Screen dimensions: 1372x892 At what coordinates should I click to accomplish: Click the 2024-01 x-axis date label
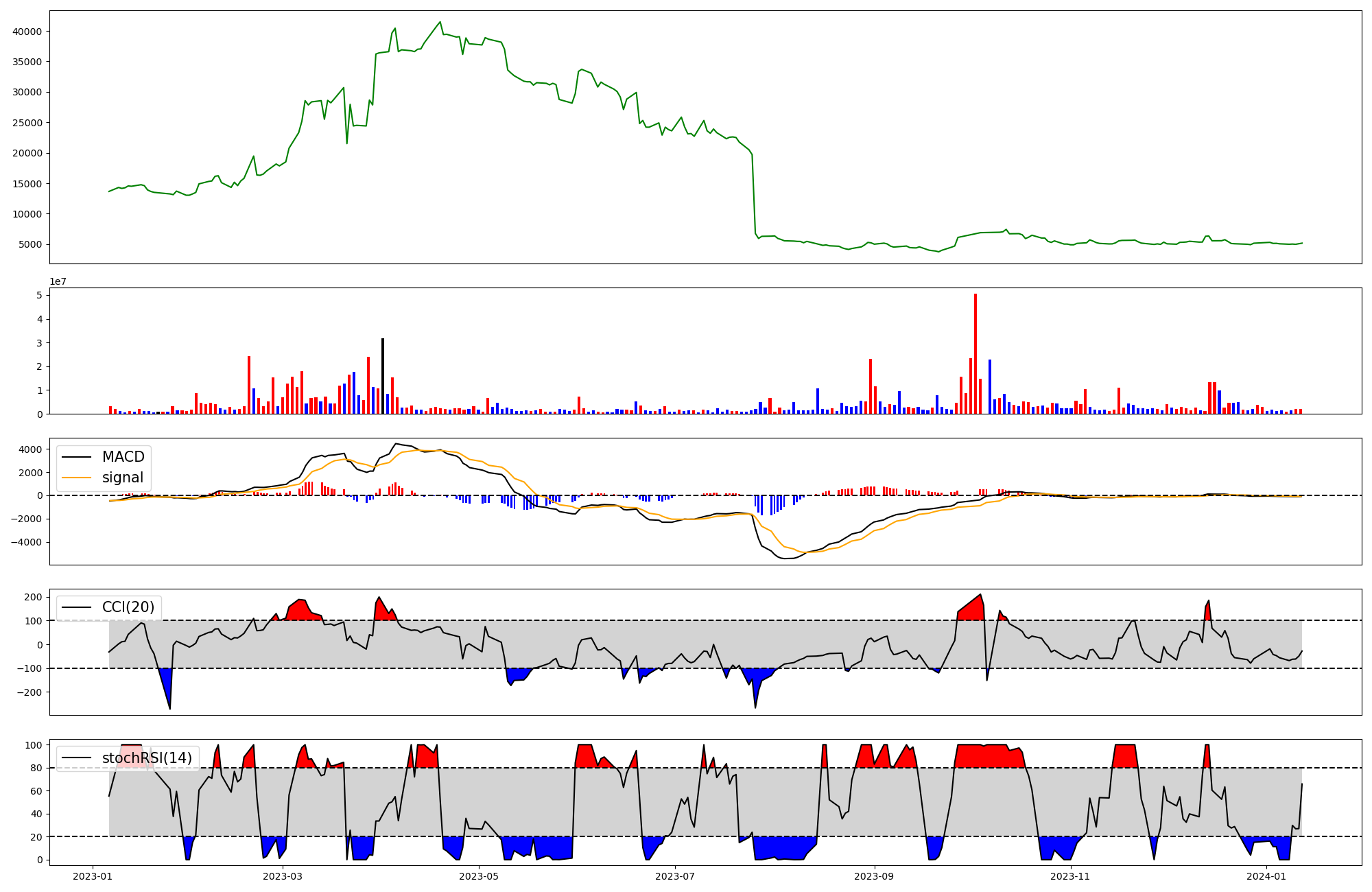1266,876
